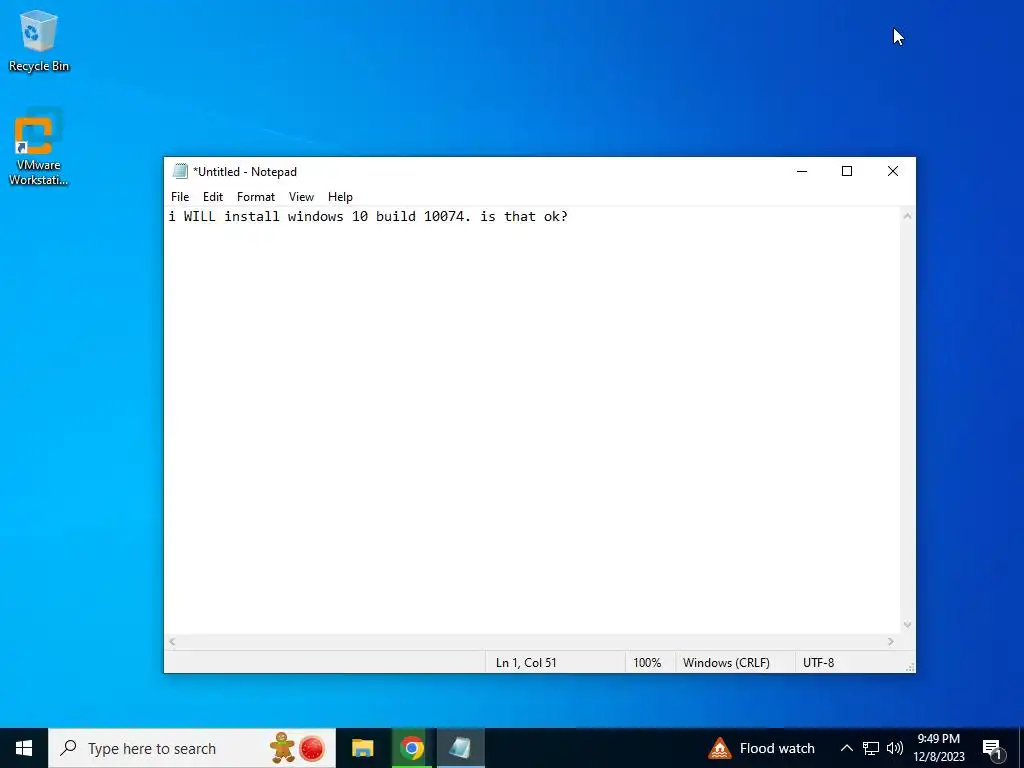Close the Untitled Notepad window
The image size is (1024, 768).
(x=893, y=171)
